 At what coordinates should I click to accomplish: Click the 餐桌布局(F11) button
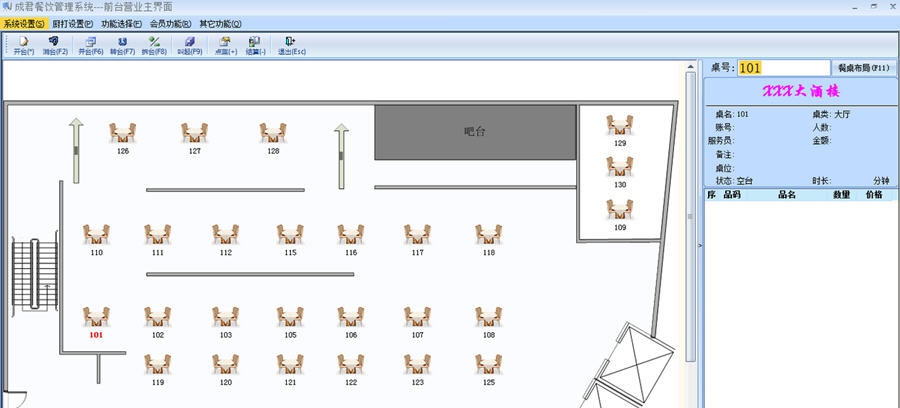click(x=864, y=68)
